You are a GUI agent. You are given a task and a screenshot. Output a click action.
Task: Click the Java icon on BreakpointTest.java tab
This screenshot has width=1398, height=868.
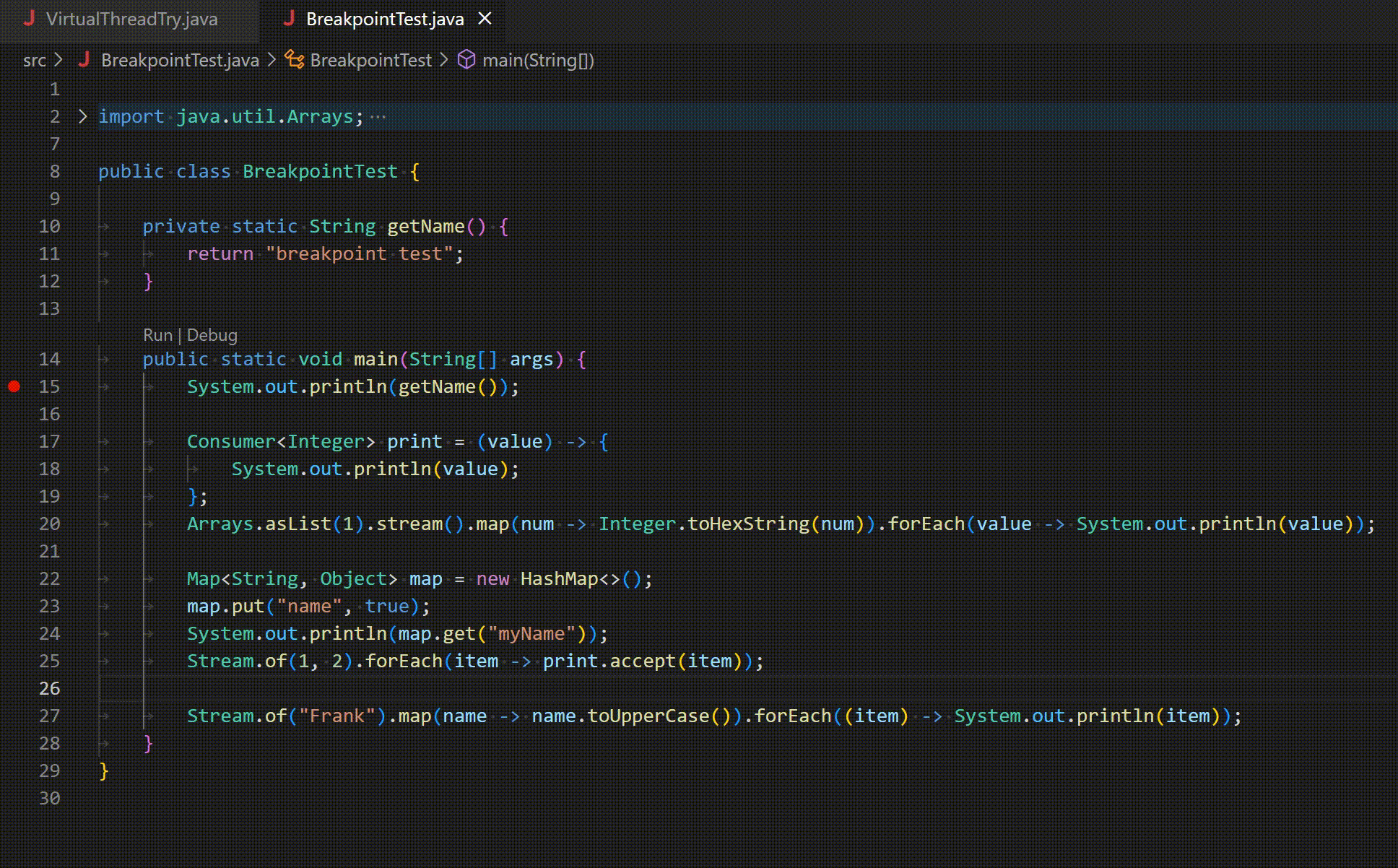click(290, 19)
